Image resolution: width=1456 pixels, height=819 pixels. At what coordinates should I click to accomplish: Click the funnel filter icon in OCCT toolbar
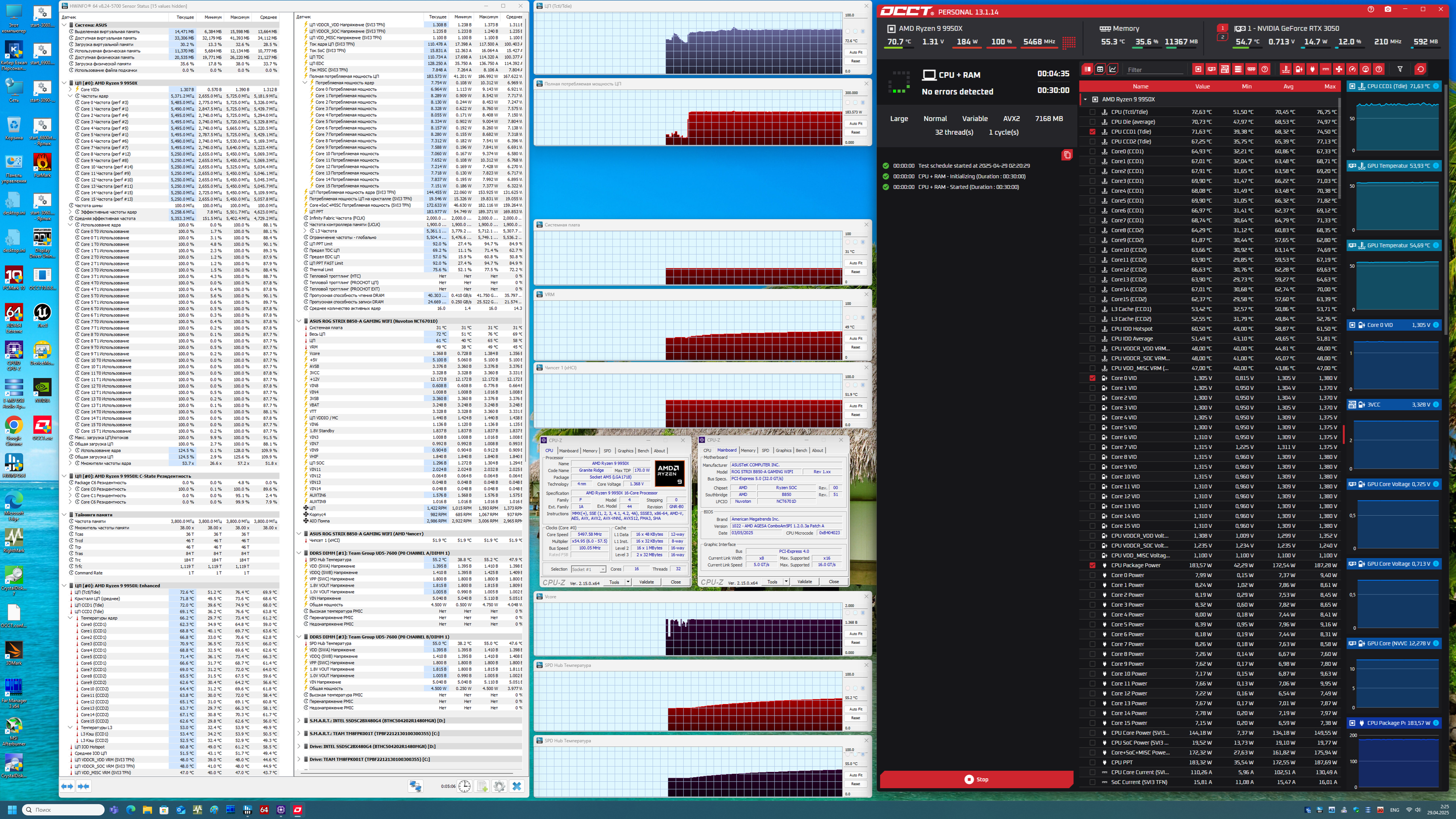click(x=1400, y=69)
